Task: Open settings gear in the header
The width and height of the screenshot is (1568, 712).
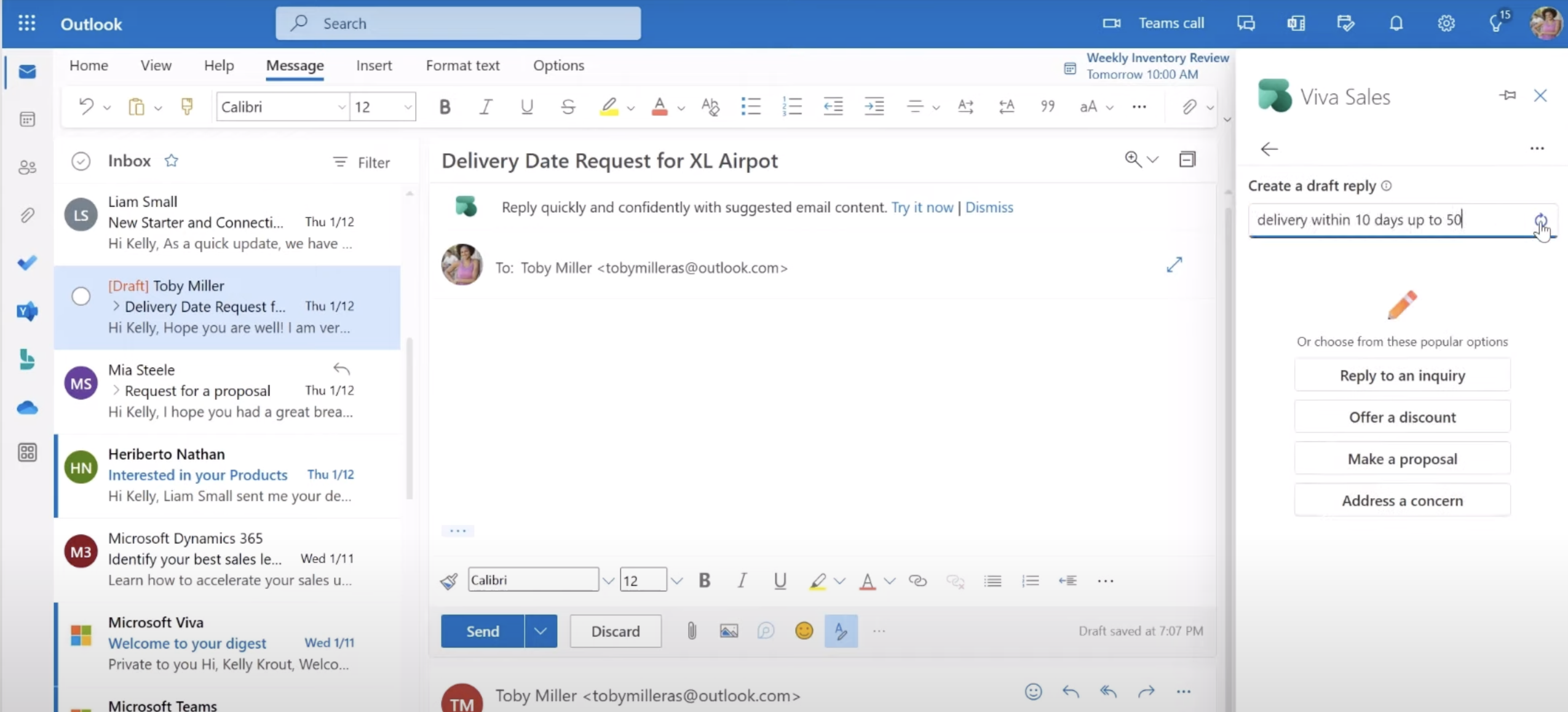Action: click(x=1446, y=23)
